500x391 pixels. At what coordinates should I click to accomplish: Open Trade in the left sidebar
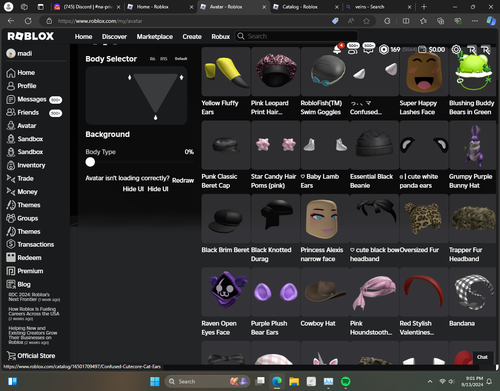point(20,179)
